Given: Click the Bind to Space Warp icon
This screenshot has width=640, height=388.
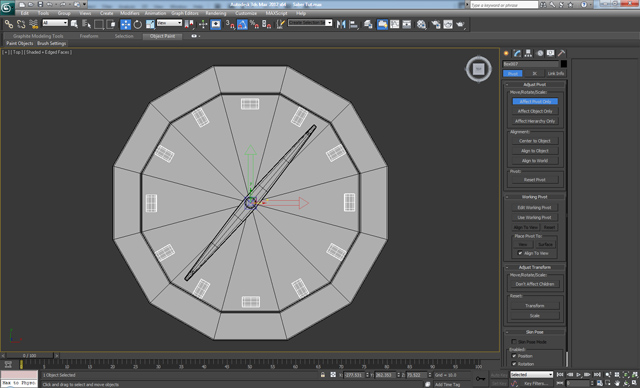Looking at the screenshot, I should 33,24.
